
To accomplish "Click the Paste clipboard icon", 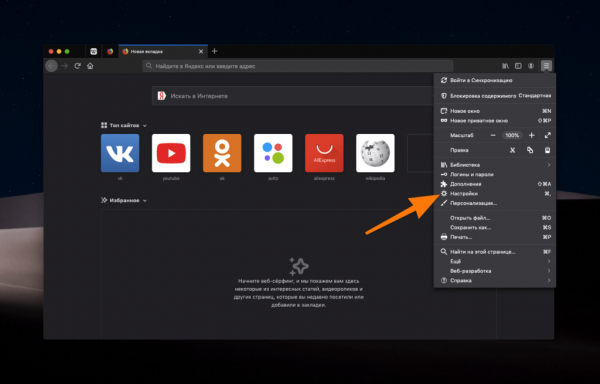I will pos(548,150).
